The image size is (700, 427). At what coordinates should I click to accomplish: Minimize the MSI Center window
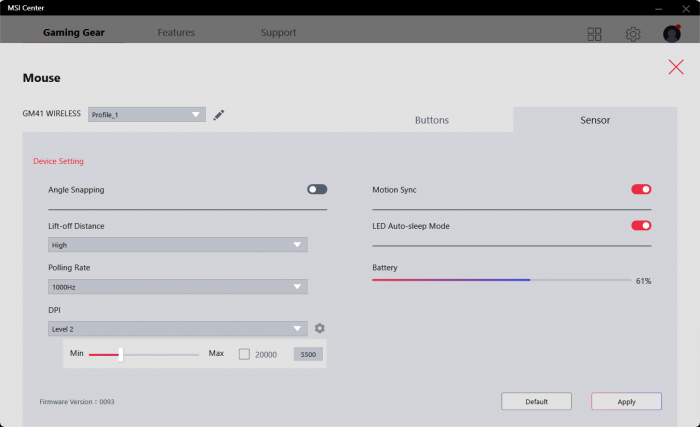(x=658, y=8)
